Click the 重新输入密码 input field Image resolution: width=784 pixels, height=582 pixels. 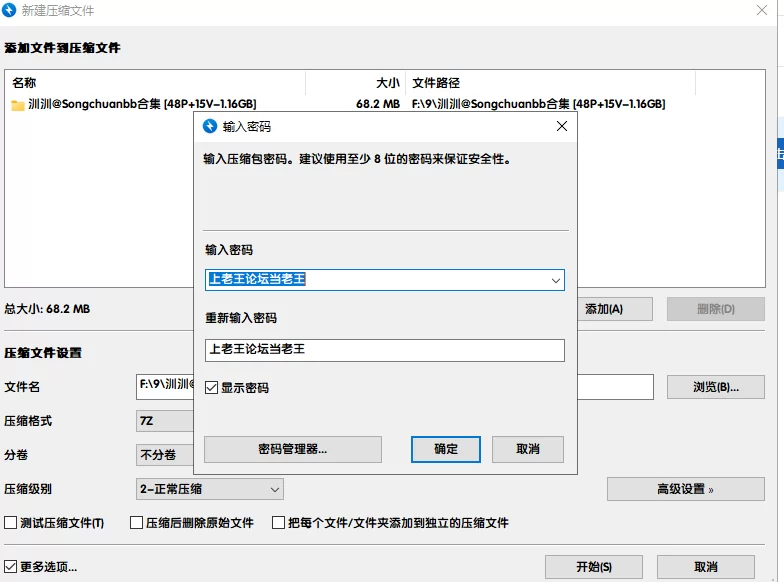coord(384,350)
